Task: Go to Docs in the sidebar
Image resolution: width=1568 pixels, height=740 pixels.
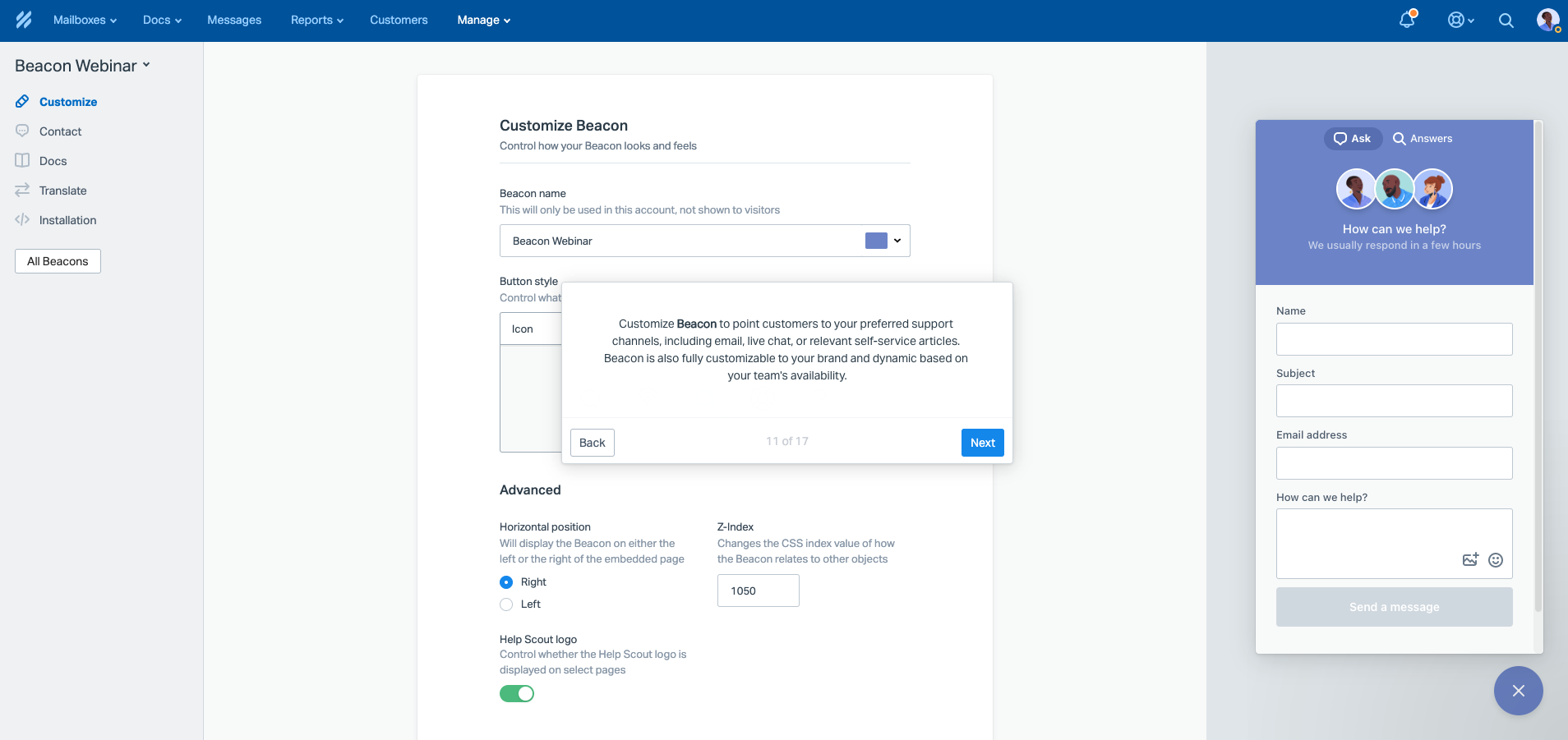Action: pos(53,161)
